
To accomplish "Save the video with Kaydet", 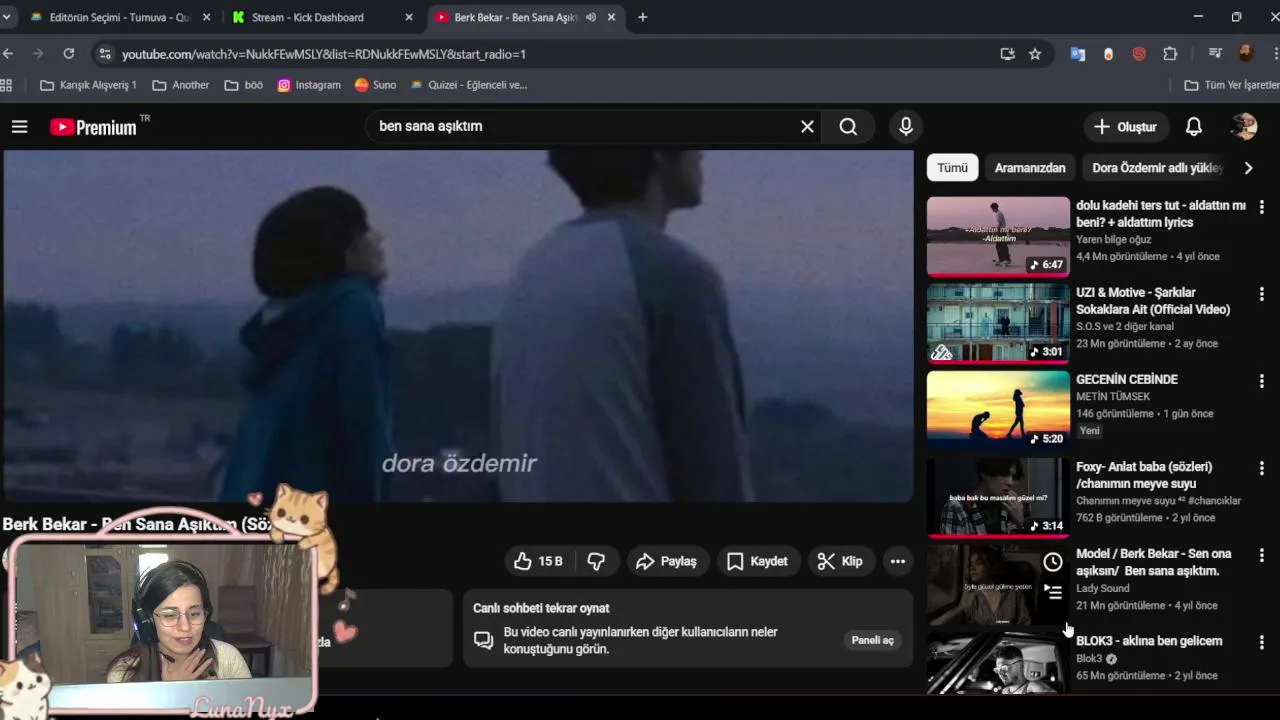I will coord(757,561).
